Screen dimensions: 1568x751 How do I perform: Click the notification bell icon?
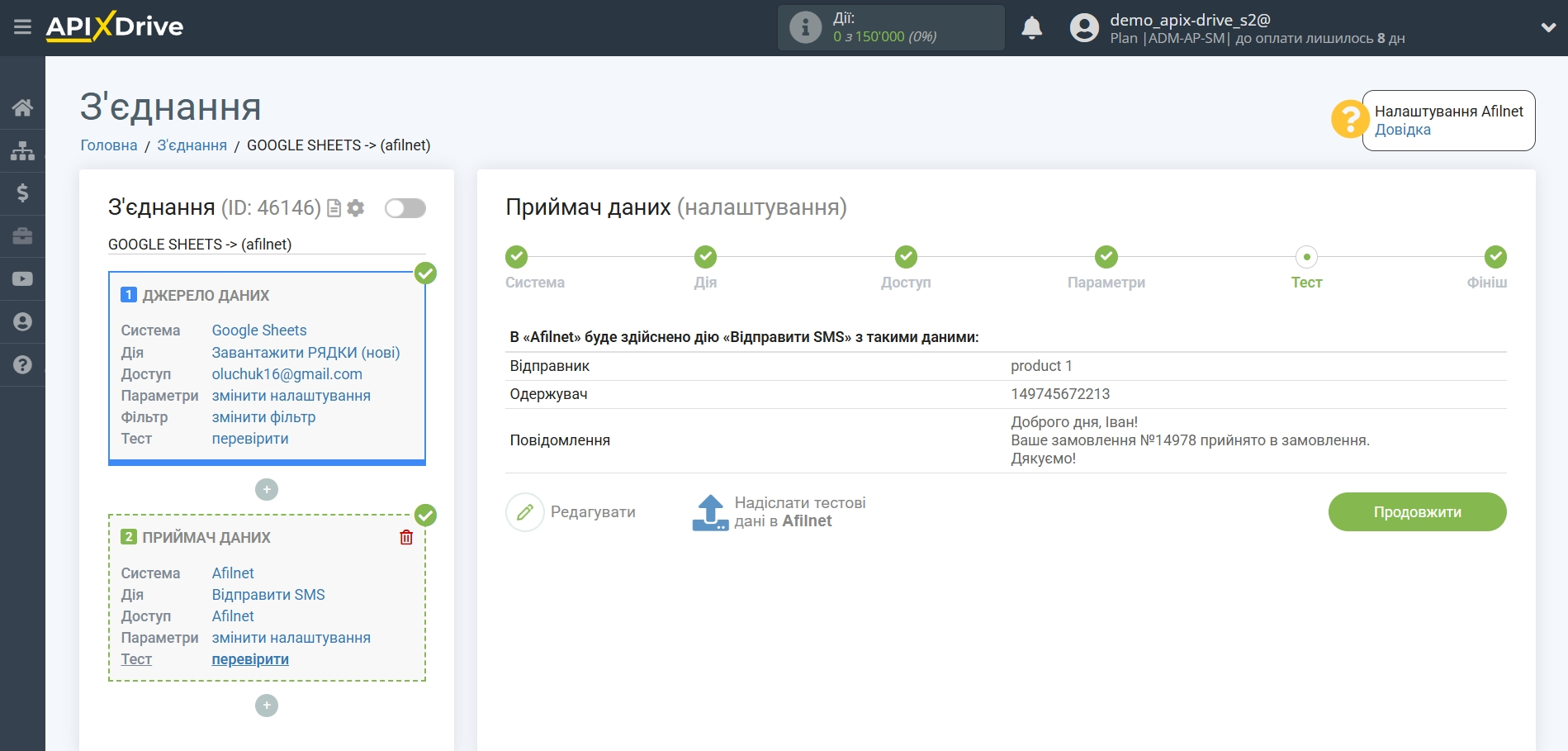[1031, 28]
